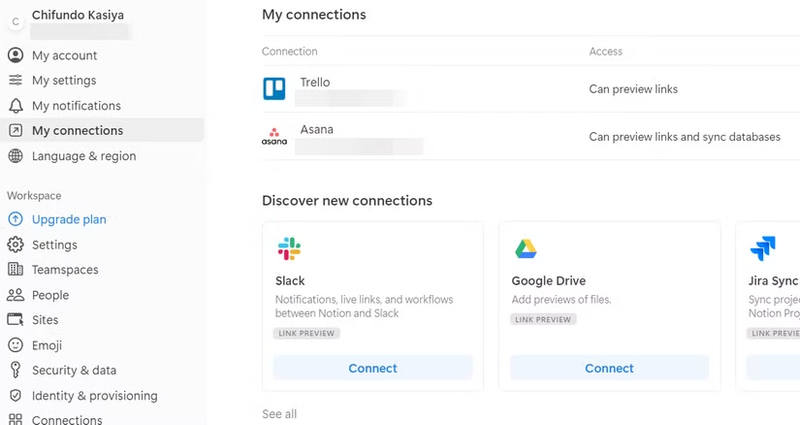
Task: Open My settings page
Action: 64,80
